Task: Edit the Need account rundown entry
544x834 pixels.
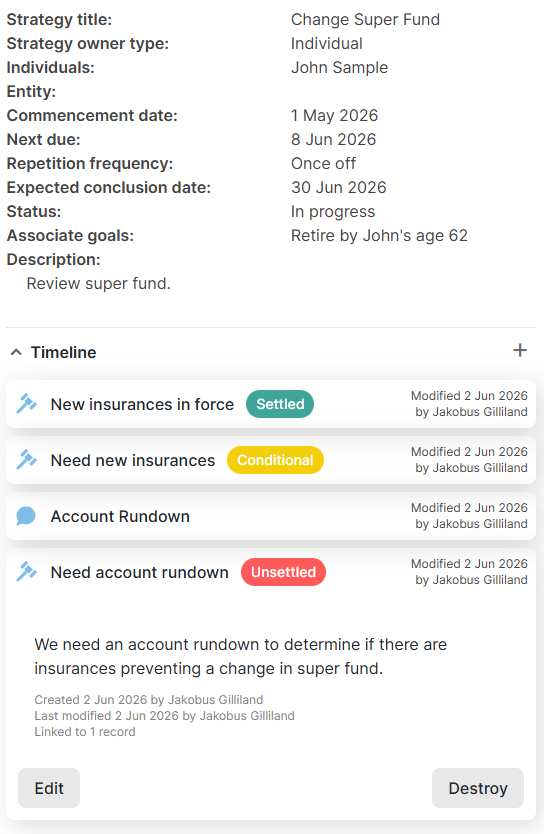Action: (49, 788)
